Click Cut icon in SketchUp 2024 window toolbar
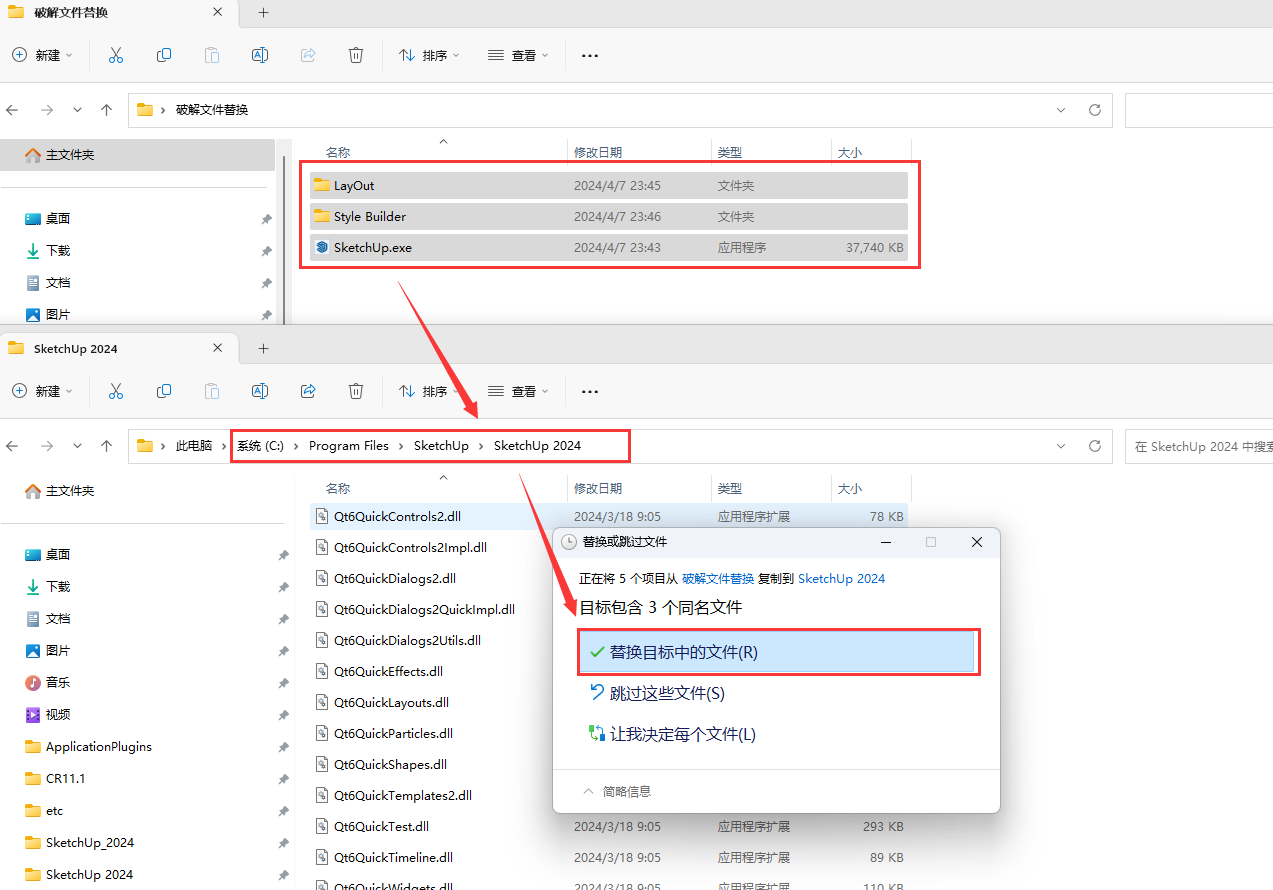1273x890 pixels. 116,391
